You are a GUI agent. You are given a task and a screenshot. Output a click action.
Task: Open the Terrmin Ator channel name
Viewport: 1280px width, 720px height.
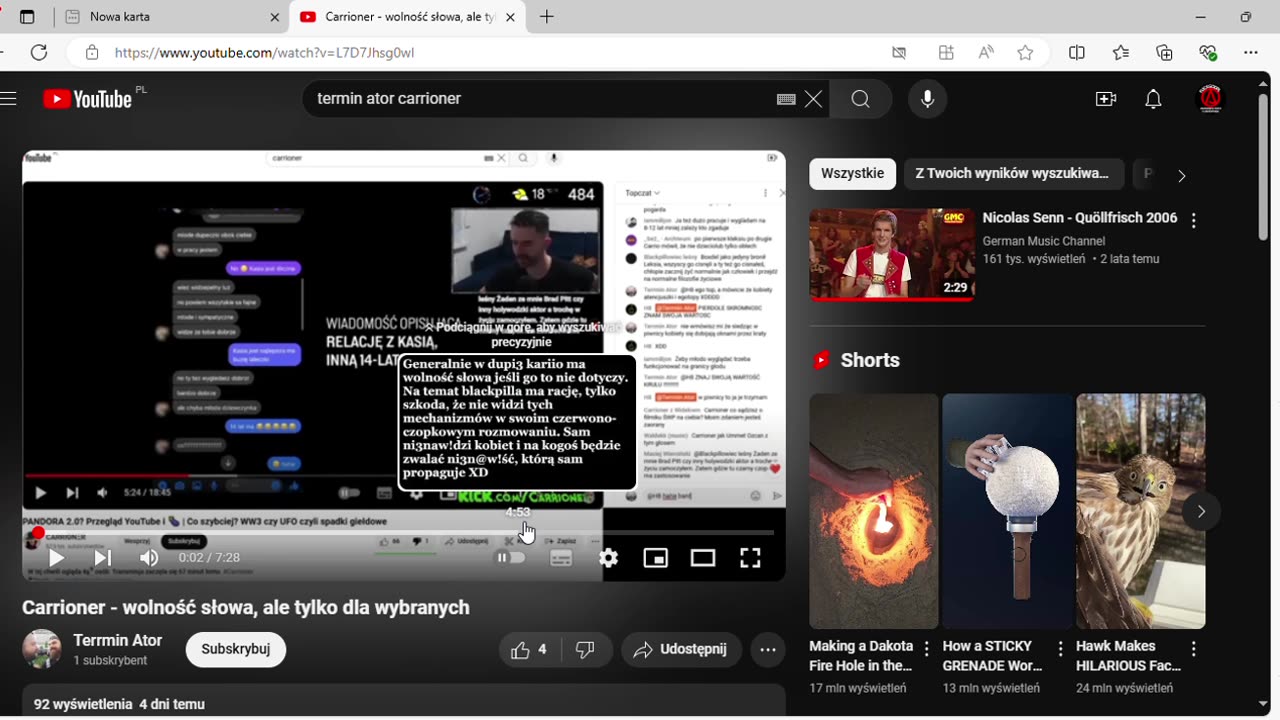click(x=118, y=640)
